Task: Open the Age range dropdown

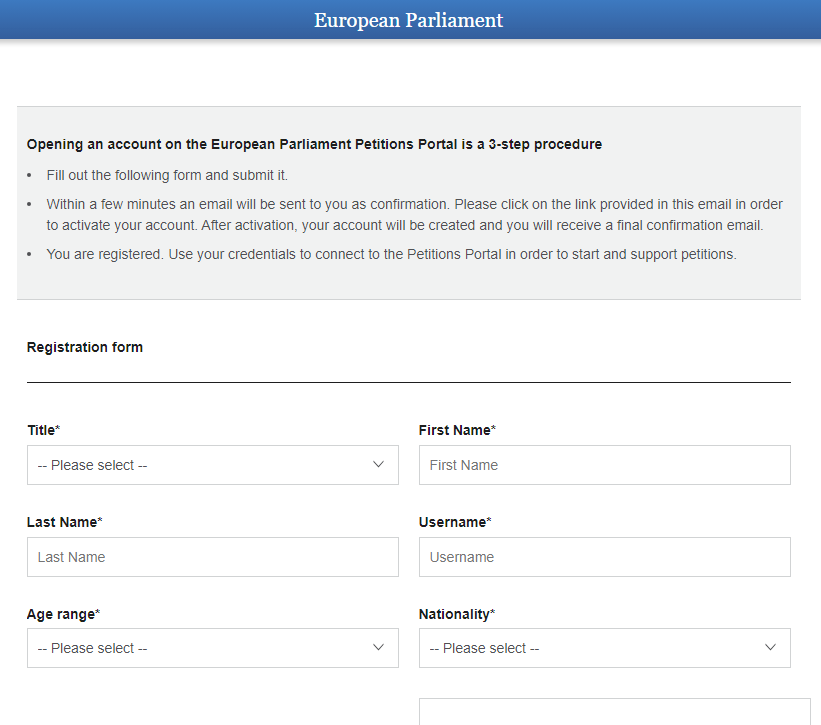Action: pos(213,648)
